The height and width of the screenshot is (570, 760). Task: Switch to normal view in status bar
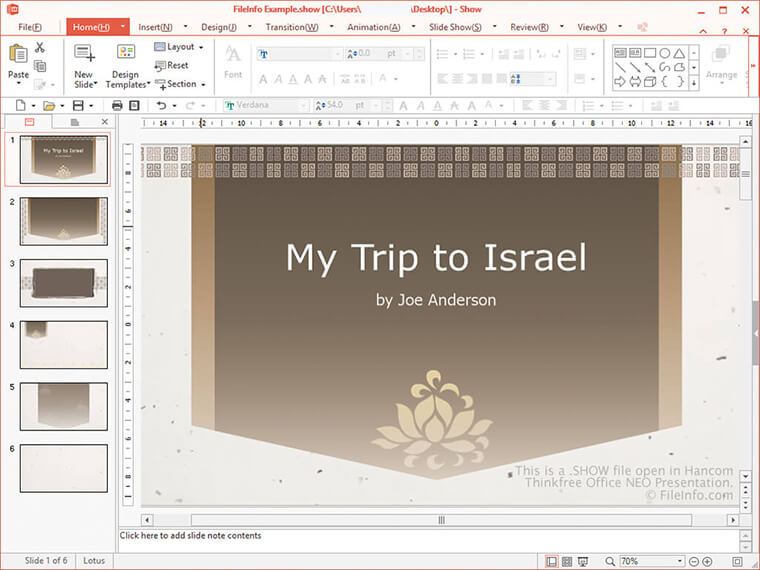[x=552, y=561]
